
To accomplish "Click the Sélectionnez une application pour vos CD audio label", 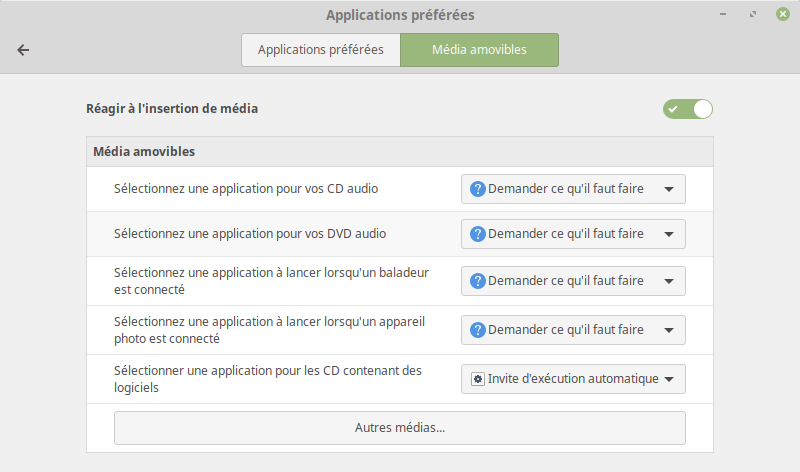I will point(246,189).
